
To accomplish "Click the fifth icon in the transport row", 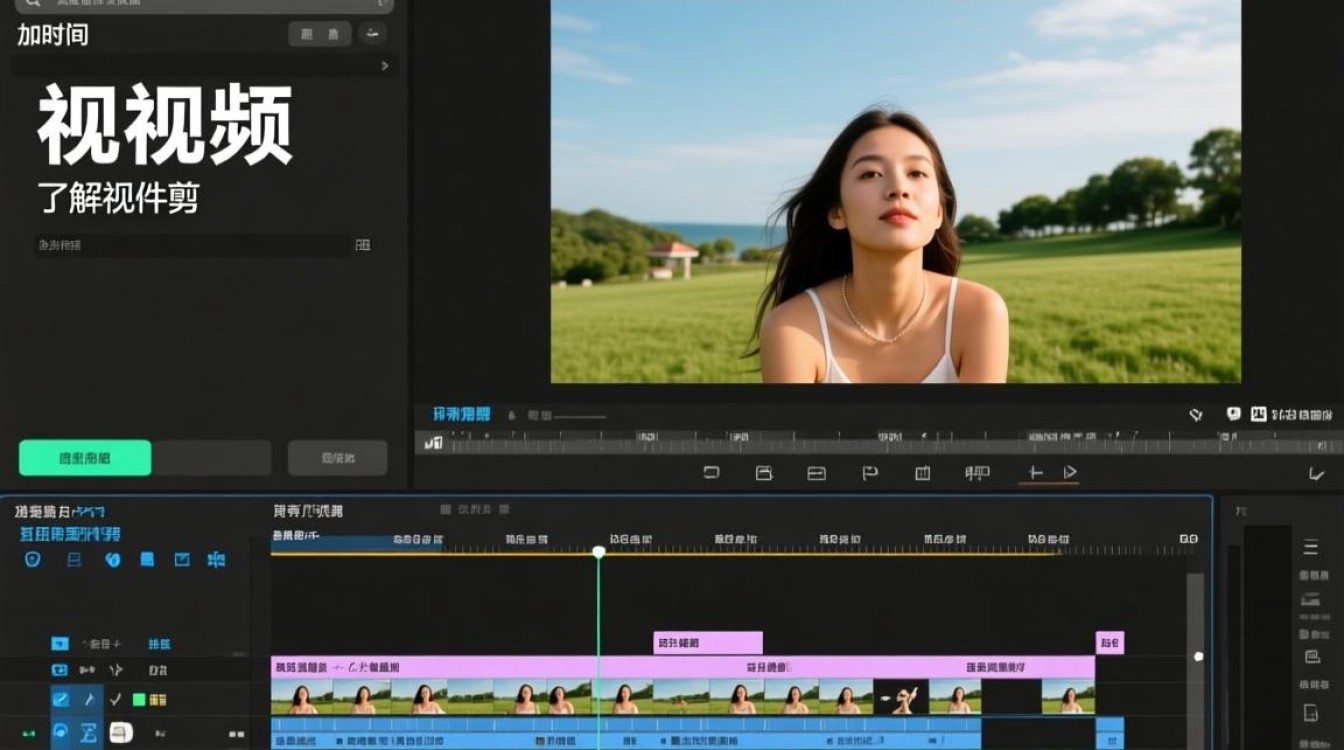I will tap(923, 473).
